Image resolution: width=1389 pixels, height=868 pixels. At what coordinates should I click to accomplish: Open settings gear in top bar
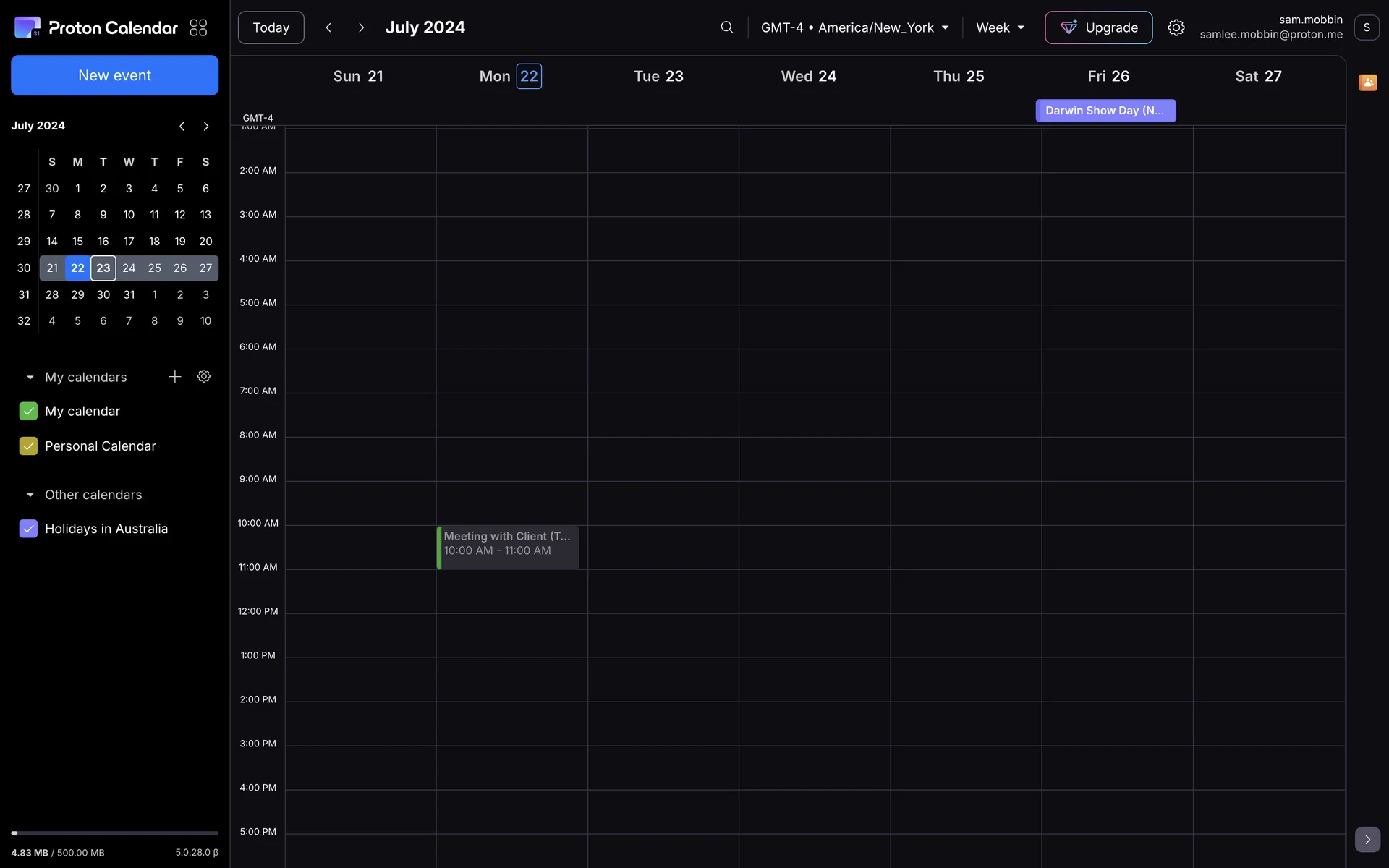coord(1176,27)
